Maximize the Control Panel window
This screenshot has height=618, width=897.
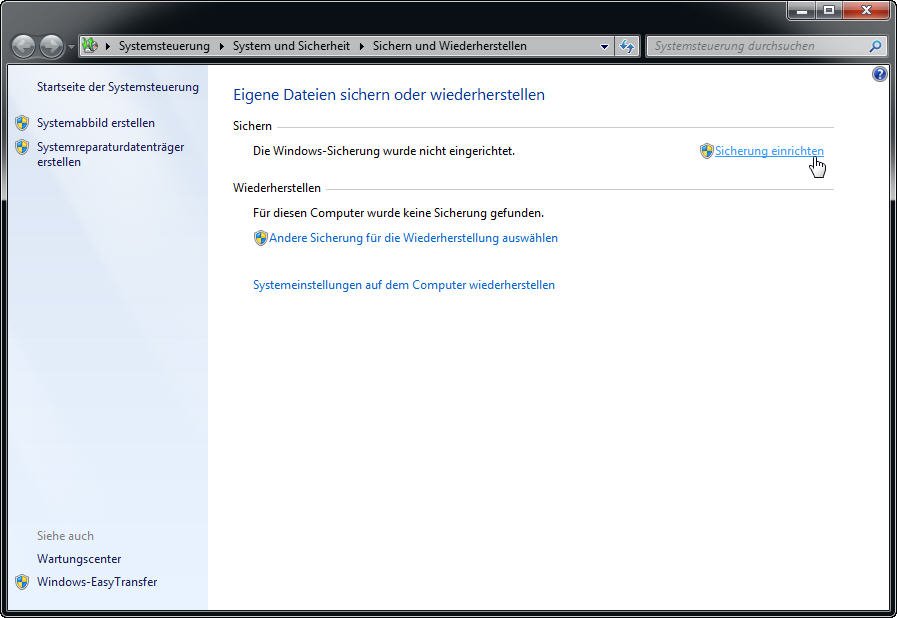(x=828, y=11)
